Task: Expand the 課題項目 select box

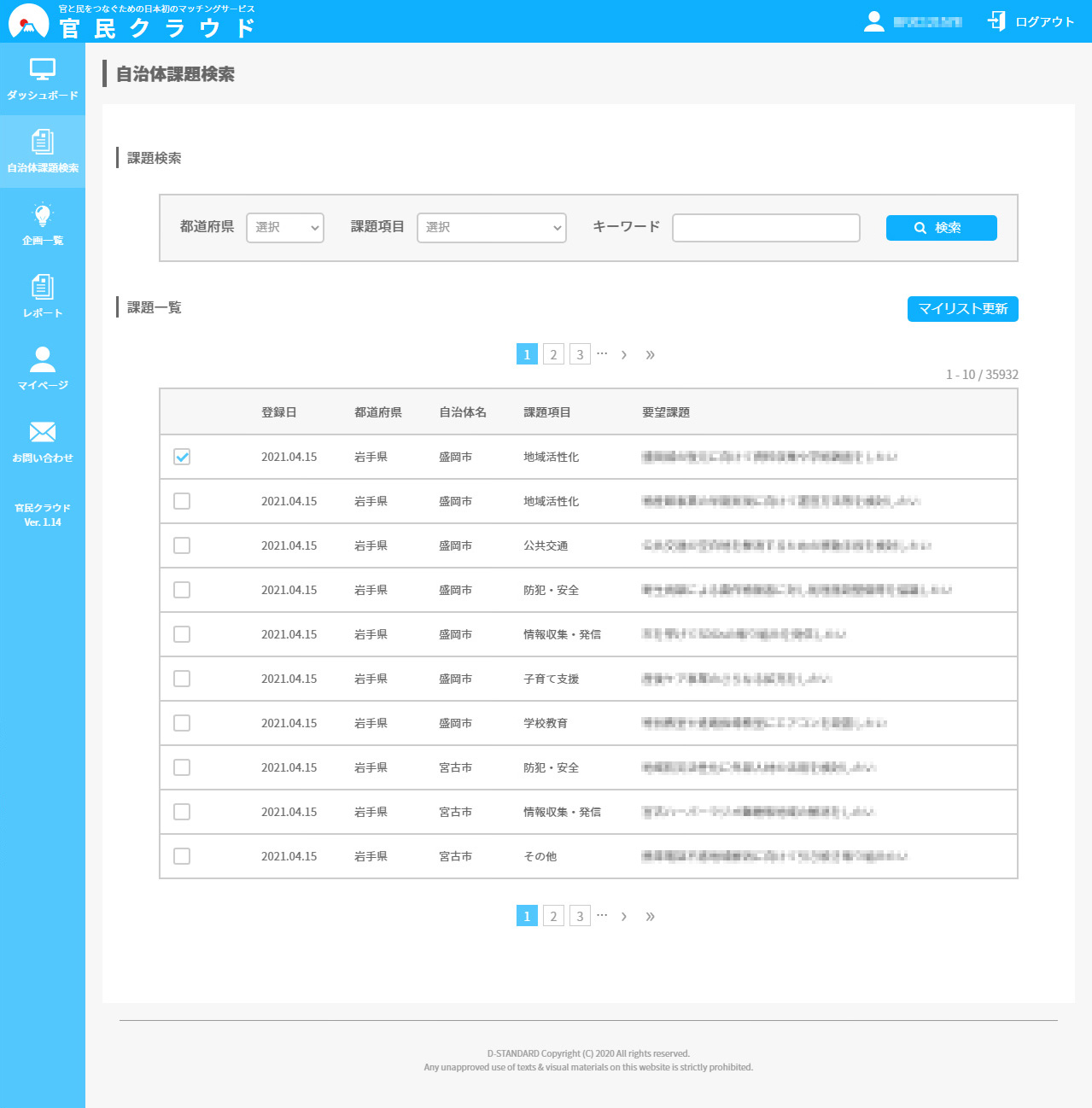Action: coord(491,228)
